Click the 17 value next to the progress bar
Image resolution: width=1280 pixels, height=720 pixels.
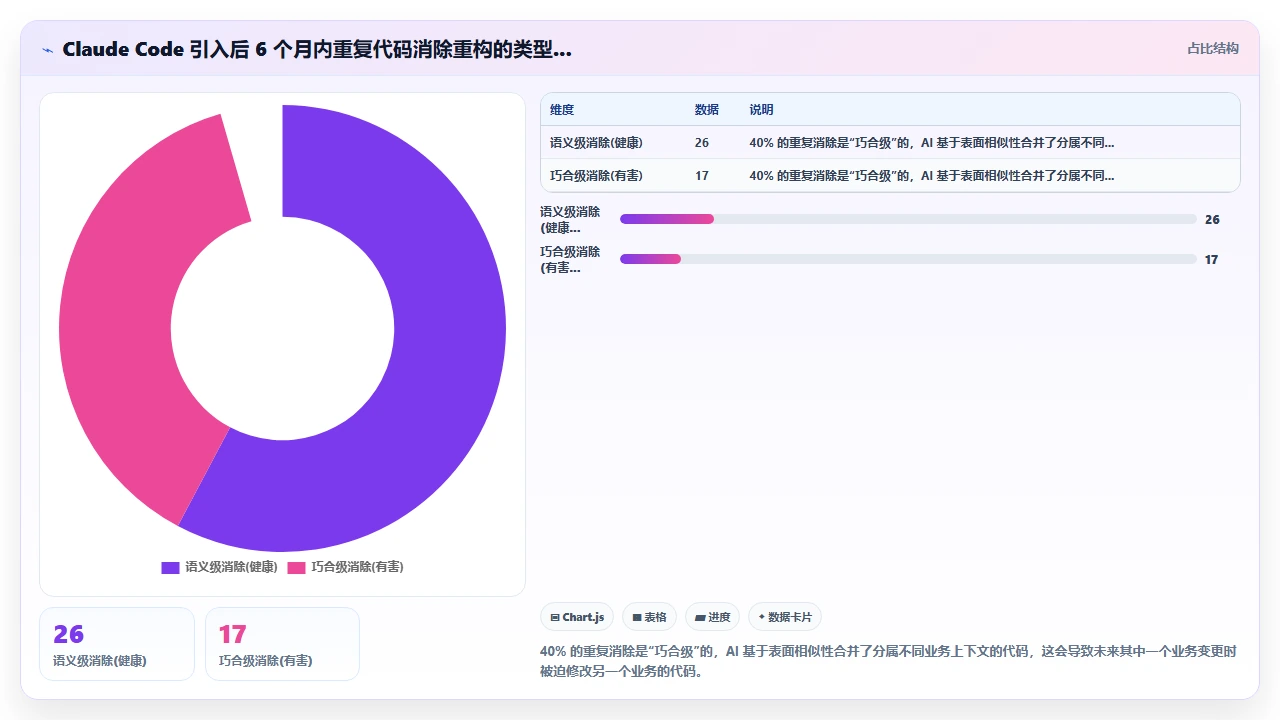coord(1211,259)
